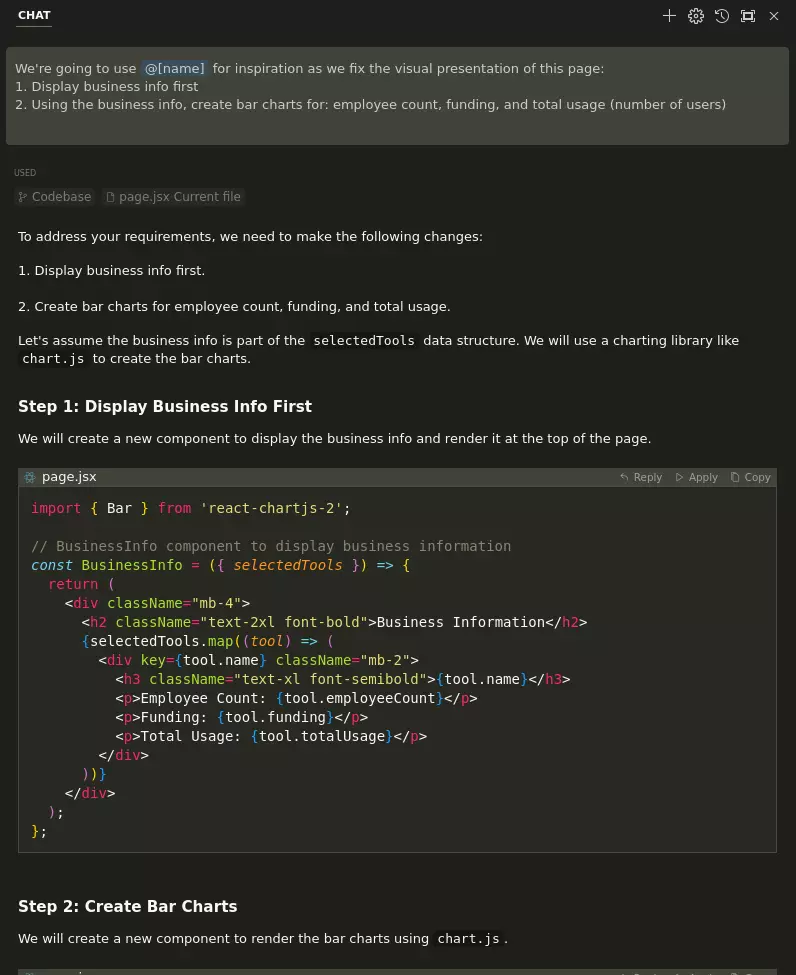The image size is (796, 975).
Task: Switch to the CHAT tab
Action: (x=34, y=15)
